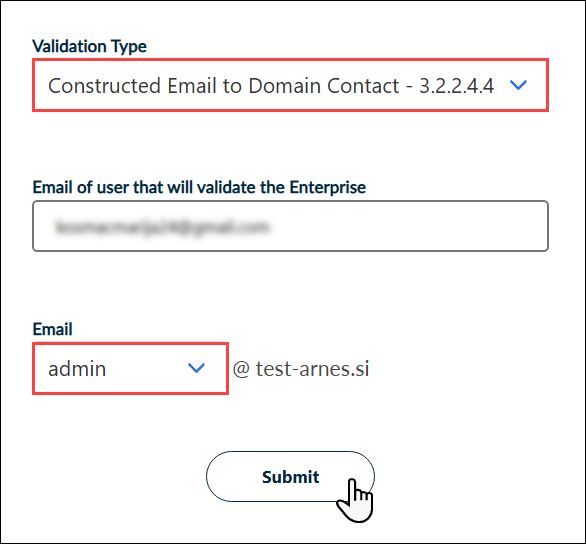
Task: Click the '3.2.2.4.4' method number in dropdown
Action: point(456,86)
